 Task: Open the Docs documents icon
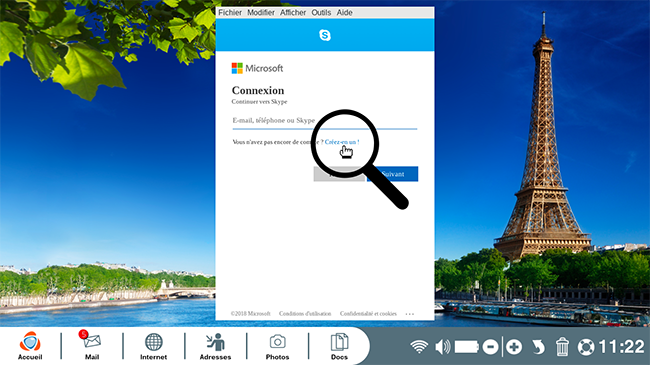[x=339, y=346]
